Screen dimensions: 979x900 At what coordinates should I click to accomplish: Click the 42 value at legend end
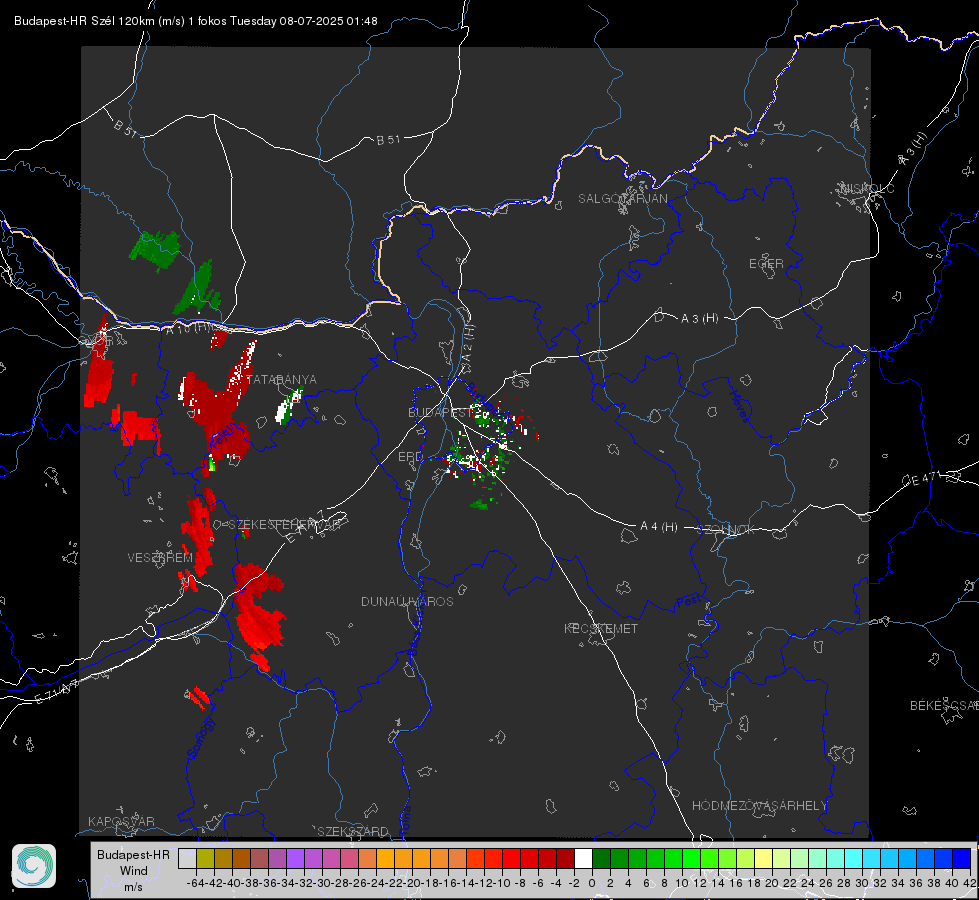pyautogui.click(x=969, y=883)
